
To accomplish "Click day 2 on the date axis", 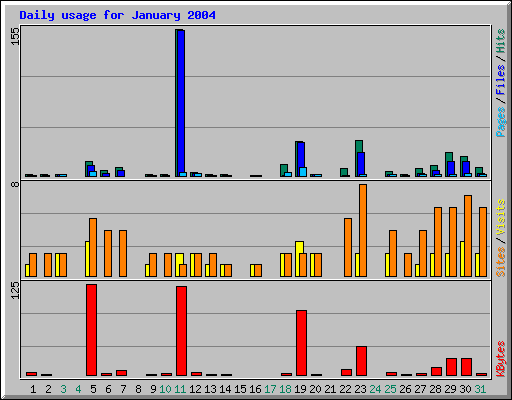I will [48, 389].
